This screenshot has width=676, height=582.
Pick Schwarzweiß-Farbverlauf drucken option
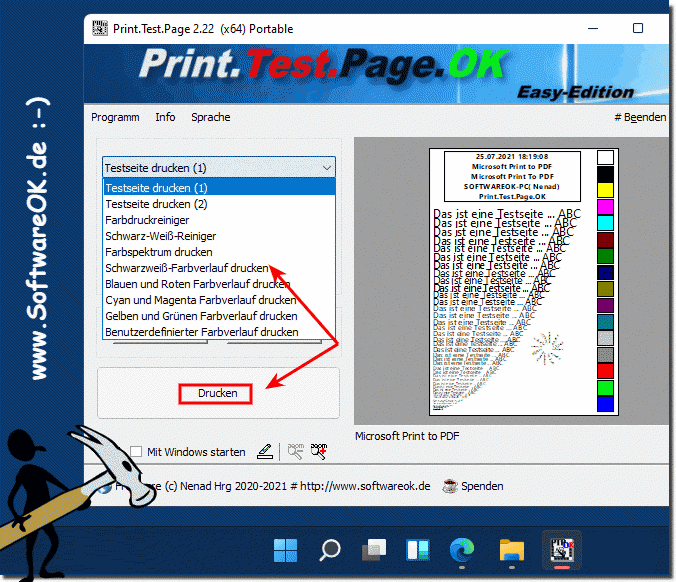[x=219, y=268]
